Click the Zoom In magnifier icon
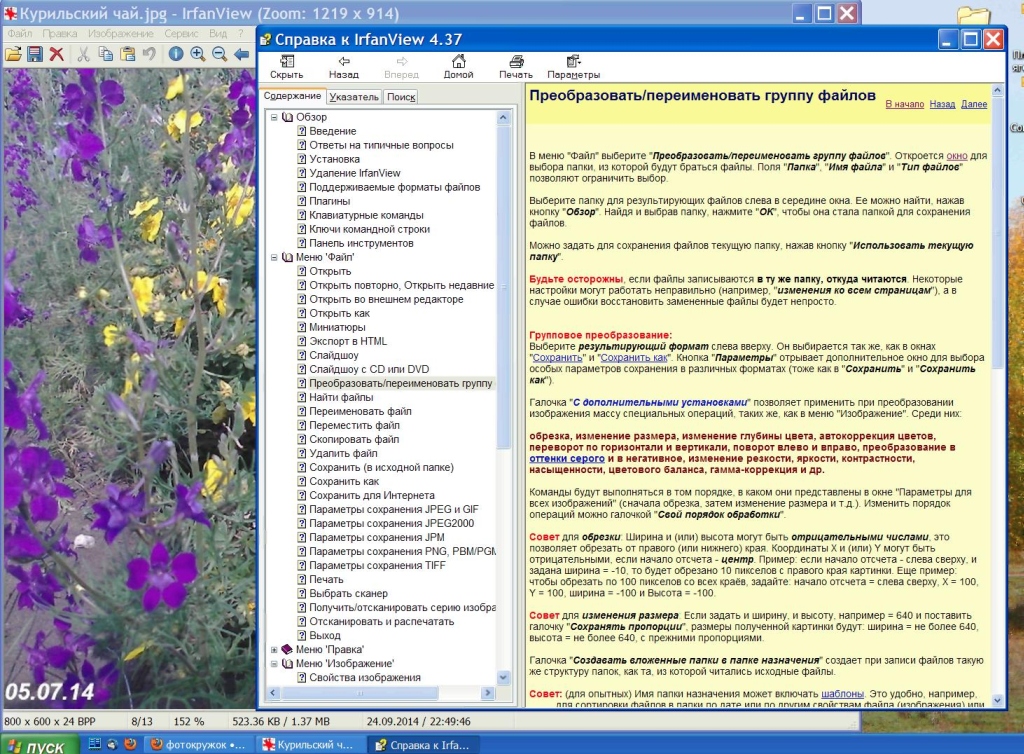Screen dimensions: 1024x754 click(x=198, y=54)
